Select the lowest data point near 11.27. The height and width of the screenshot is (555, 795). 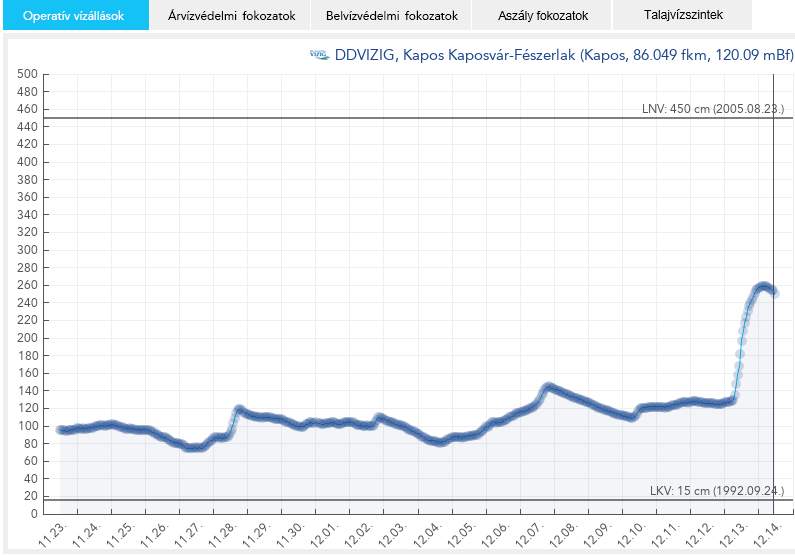(x=192, y=448)
